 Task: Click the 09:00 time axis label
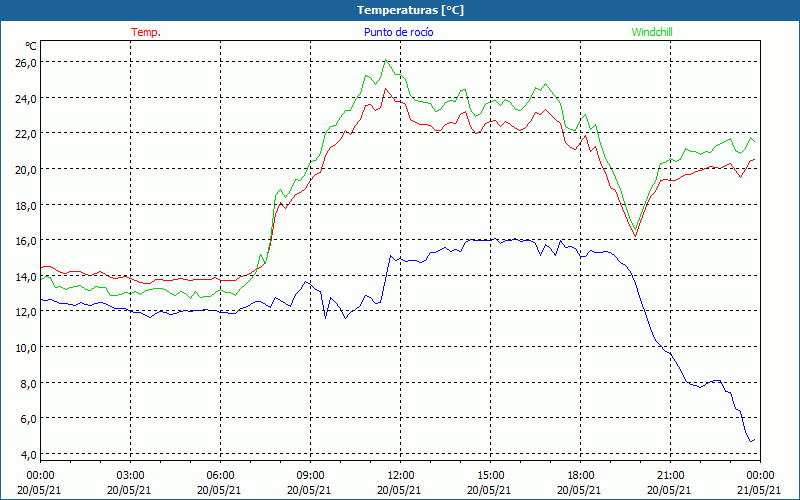[x=310, y=476]
